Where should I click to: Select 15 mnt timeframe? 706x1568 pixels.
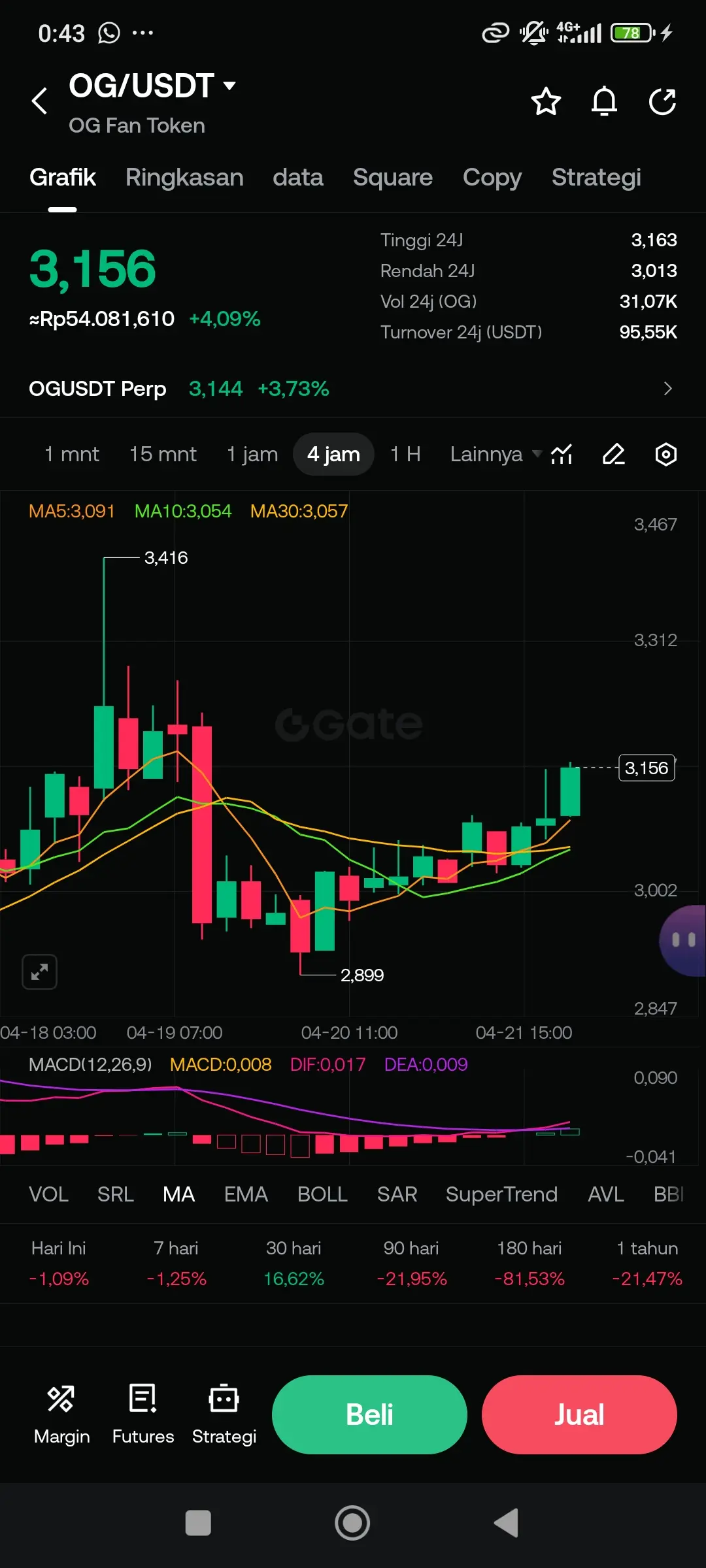(163, 454)
